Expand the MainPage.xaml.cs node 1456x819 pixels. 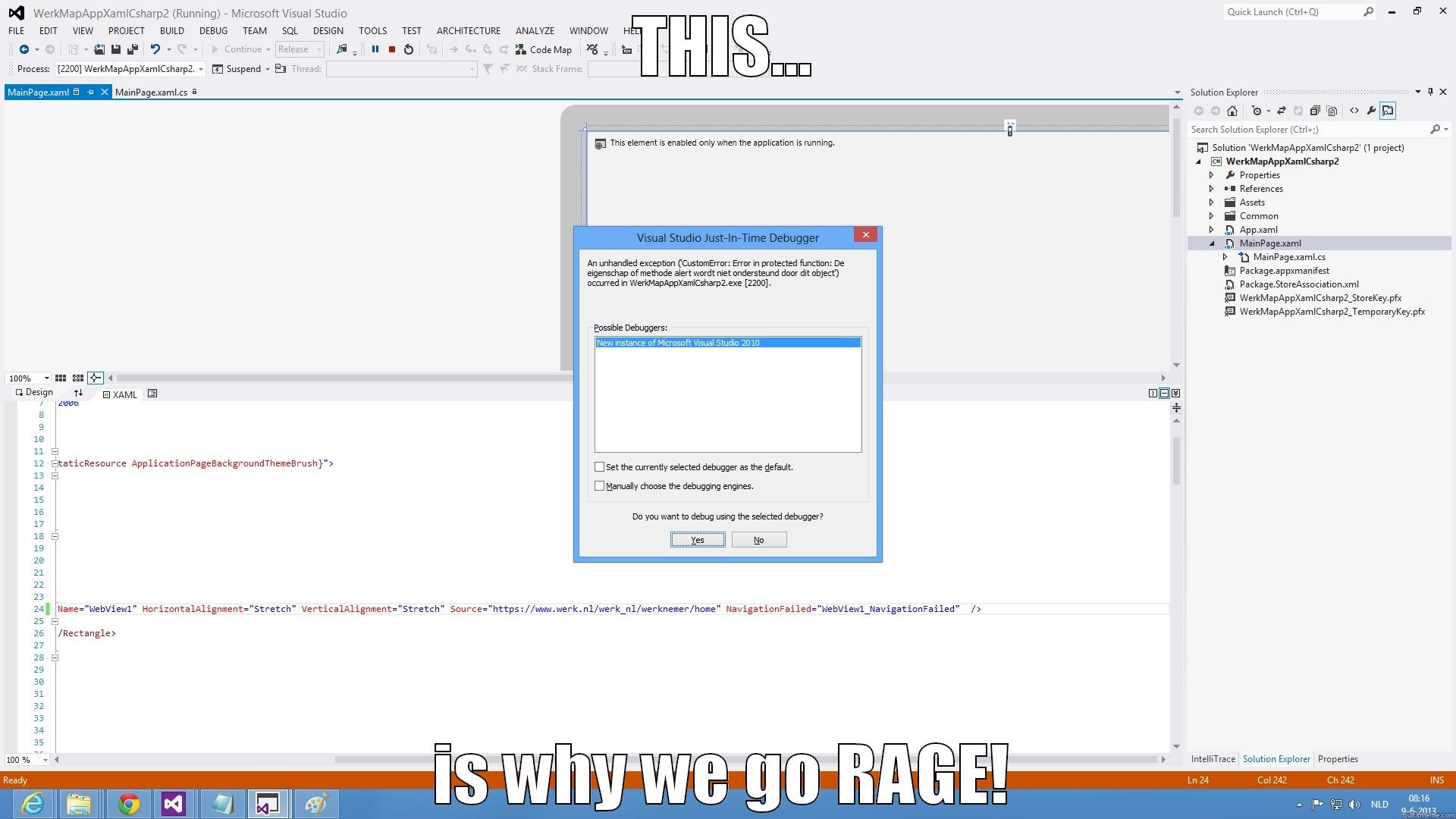pos(1225,257)
